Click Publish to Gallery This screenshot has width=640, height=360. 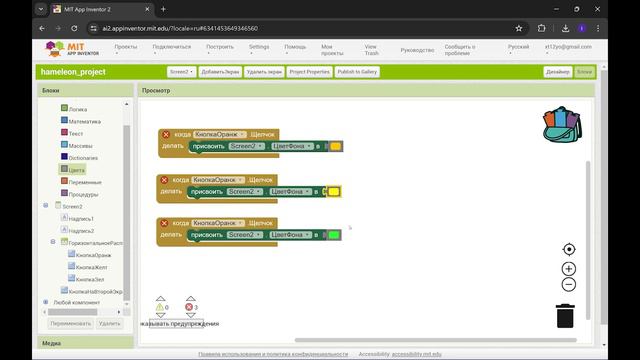point(357,72)
